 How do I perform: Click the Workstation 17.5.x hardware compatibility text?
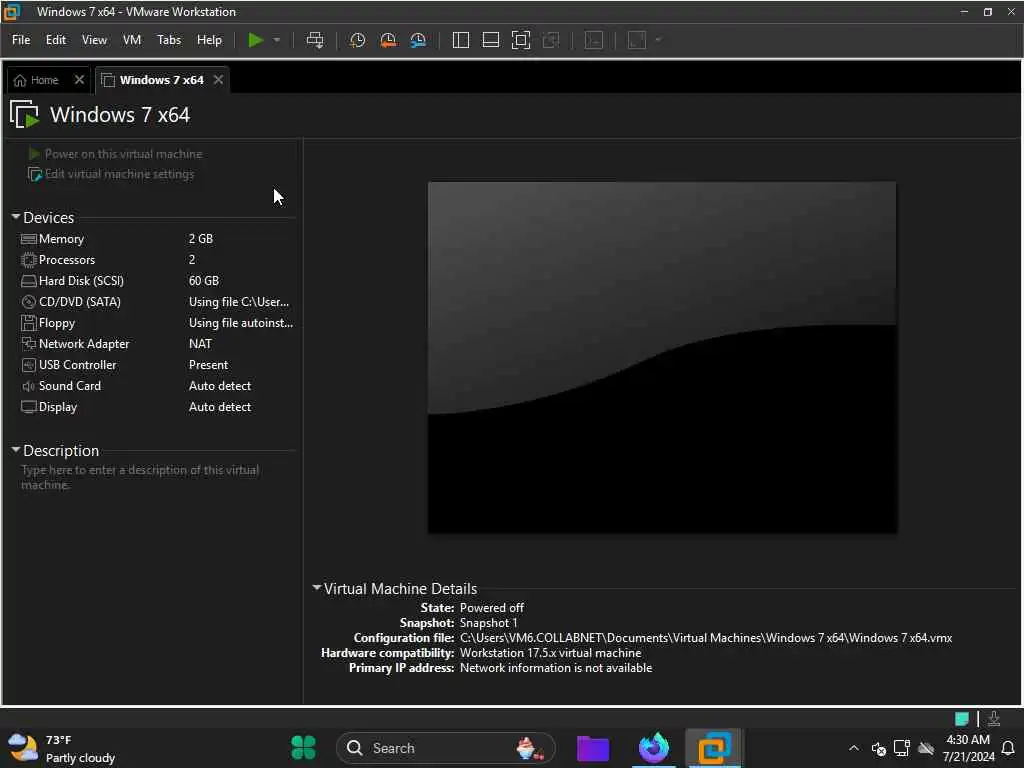(x=551, y=653)
